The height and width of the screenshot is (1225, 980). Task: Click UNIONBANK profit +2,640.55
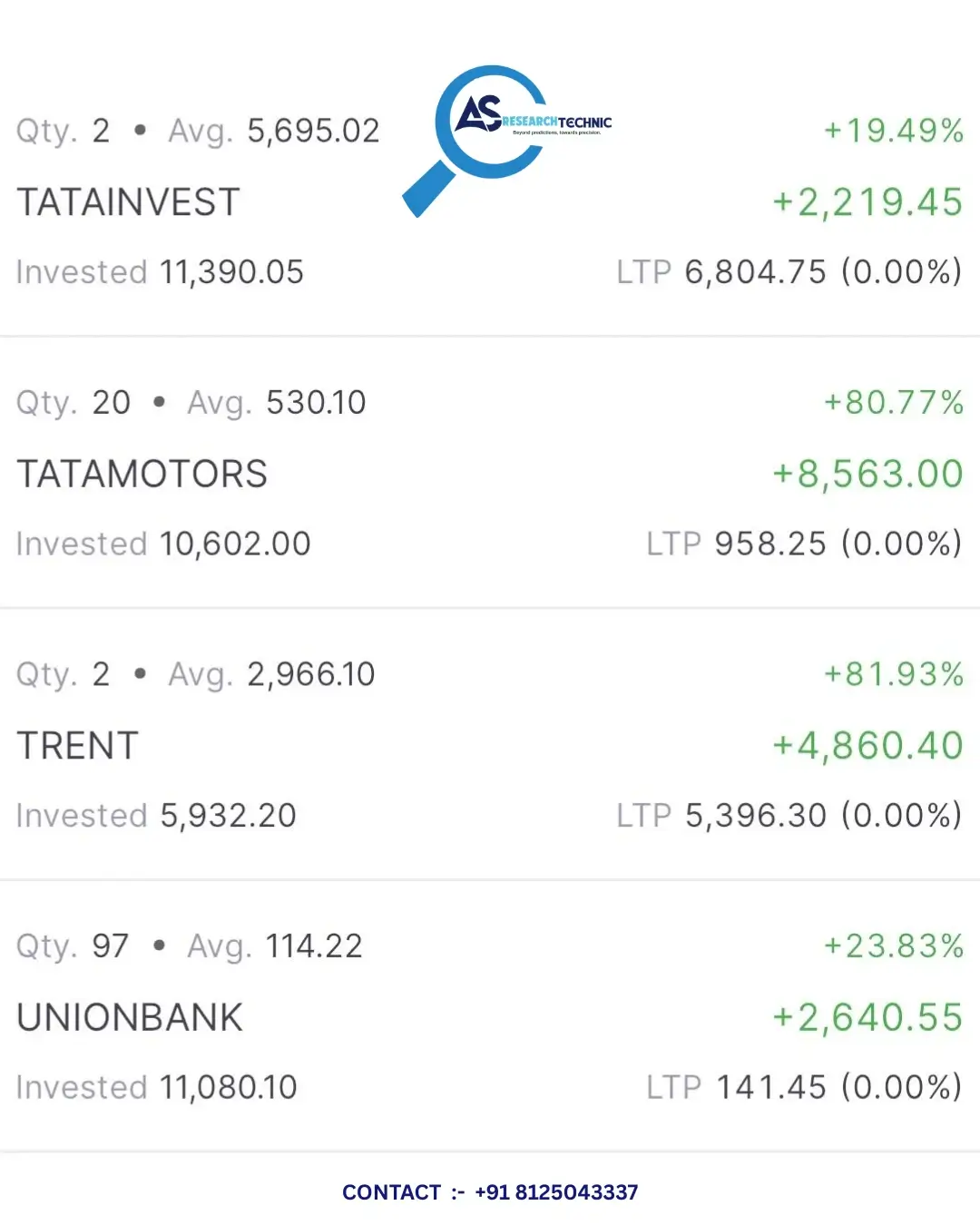[867, 1018]
